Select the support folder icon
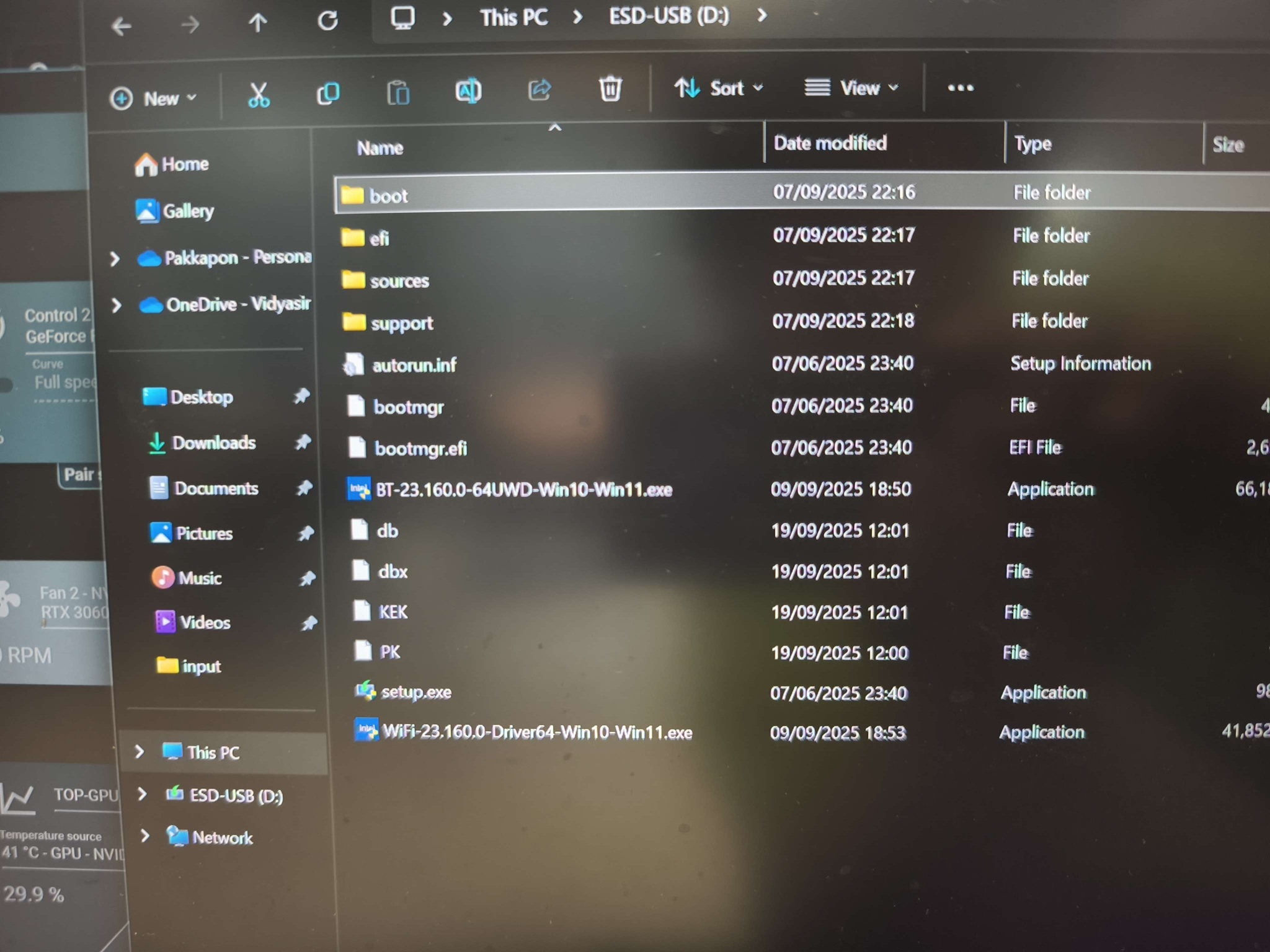The width and height of the screenshot is (1270, 952). coord(354,322)
